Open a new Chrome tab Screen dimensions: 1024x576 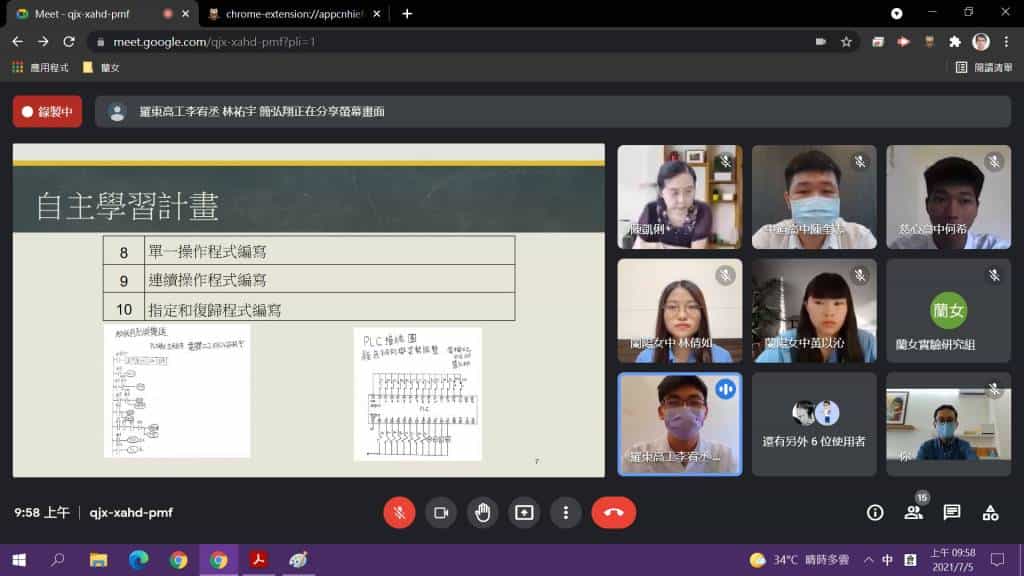click(407, 14)
